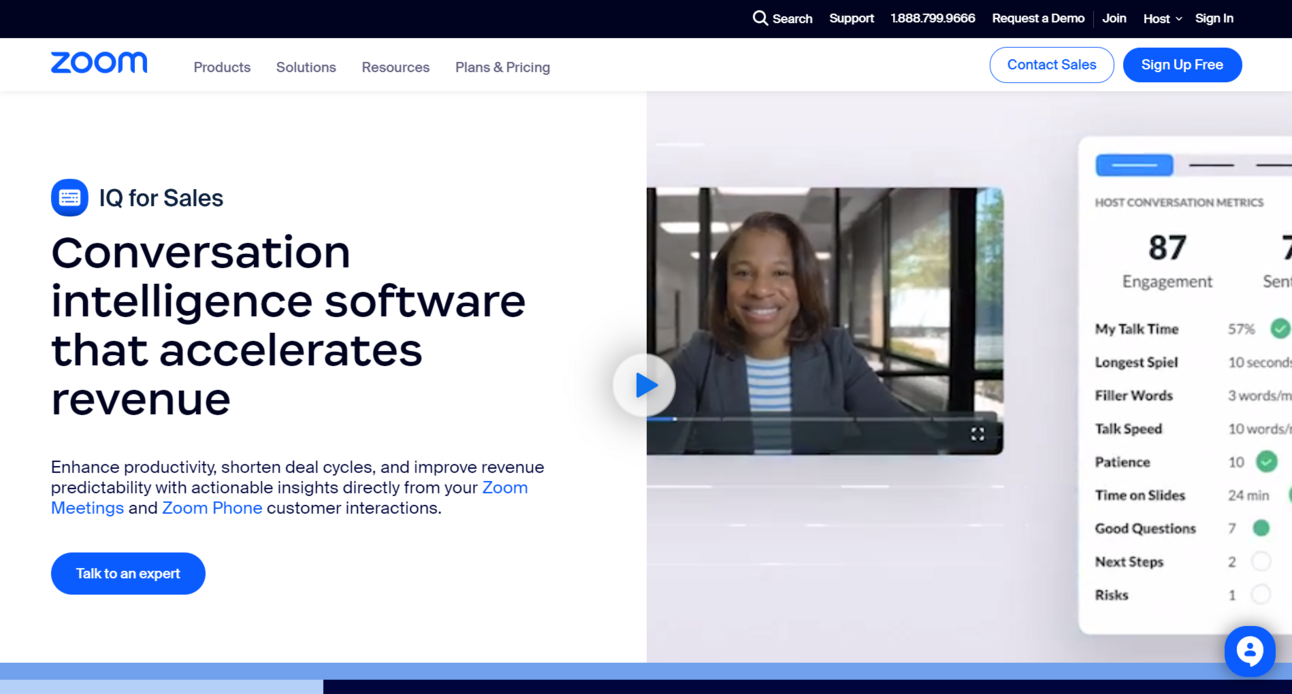Follow the Zoom Phone link

point(212,508)
